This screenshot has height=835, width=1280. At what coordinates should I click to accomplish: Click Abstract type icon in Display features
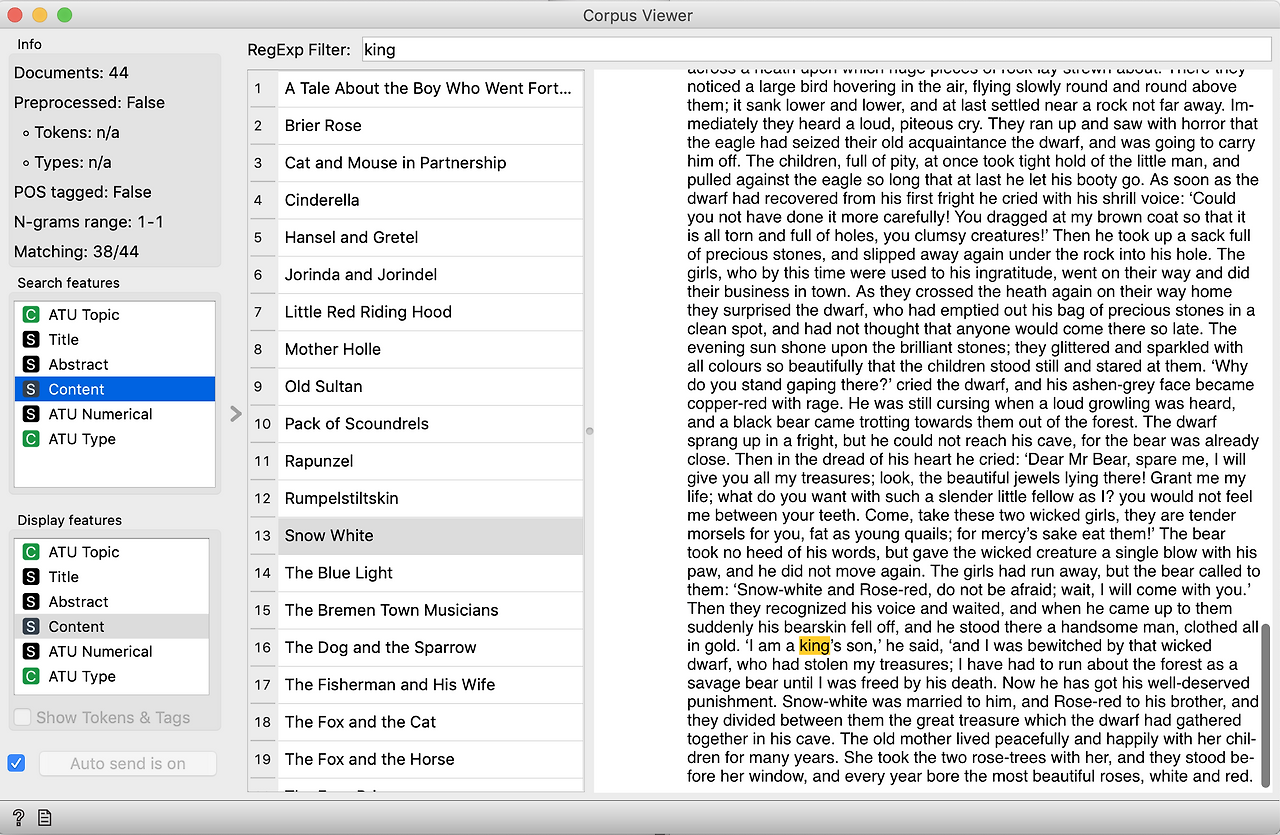pyautogui.click(x=32, y=602)
